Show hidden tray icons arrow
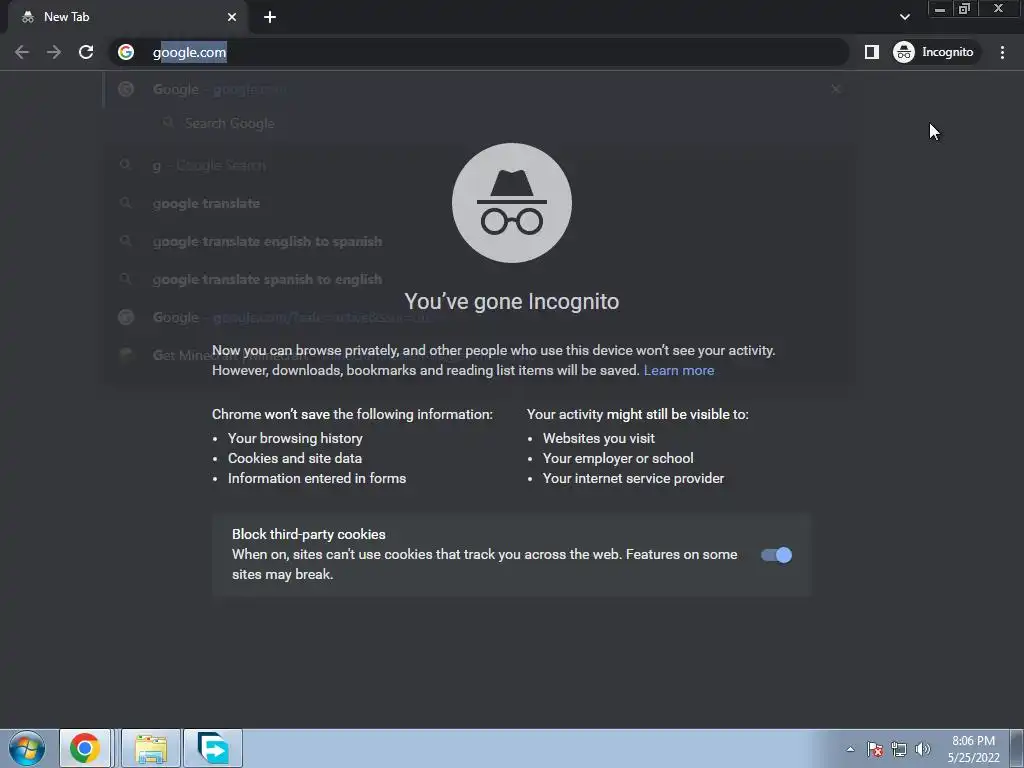Image resolution: width=1024 pixels, height=768 pixels. (x=850, y=749)
